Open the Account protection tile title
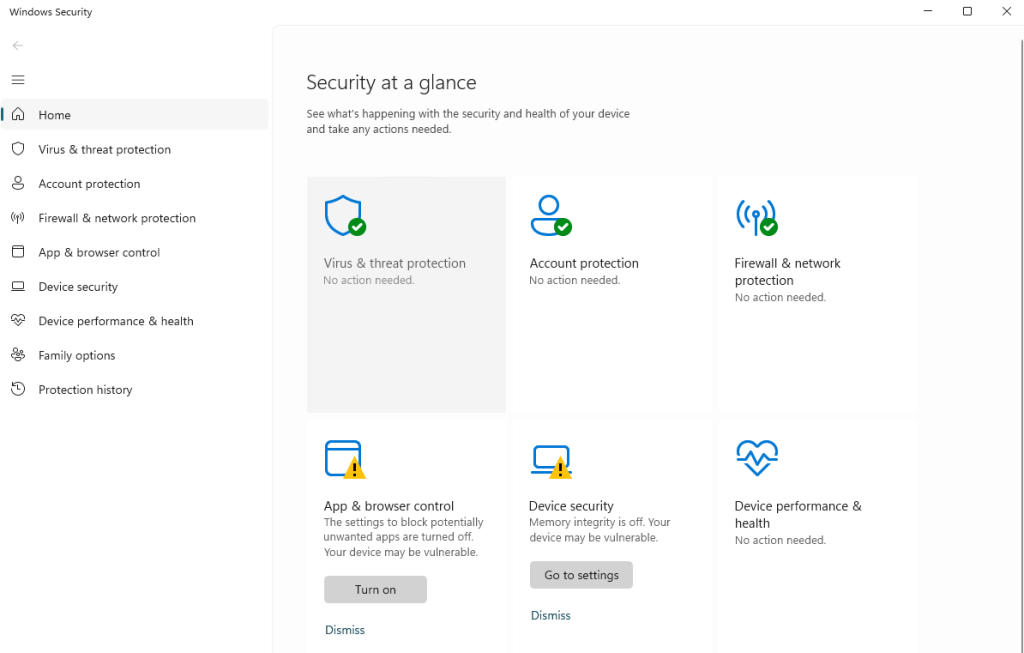 click(x=584, y=263)
